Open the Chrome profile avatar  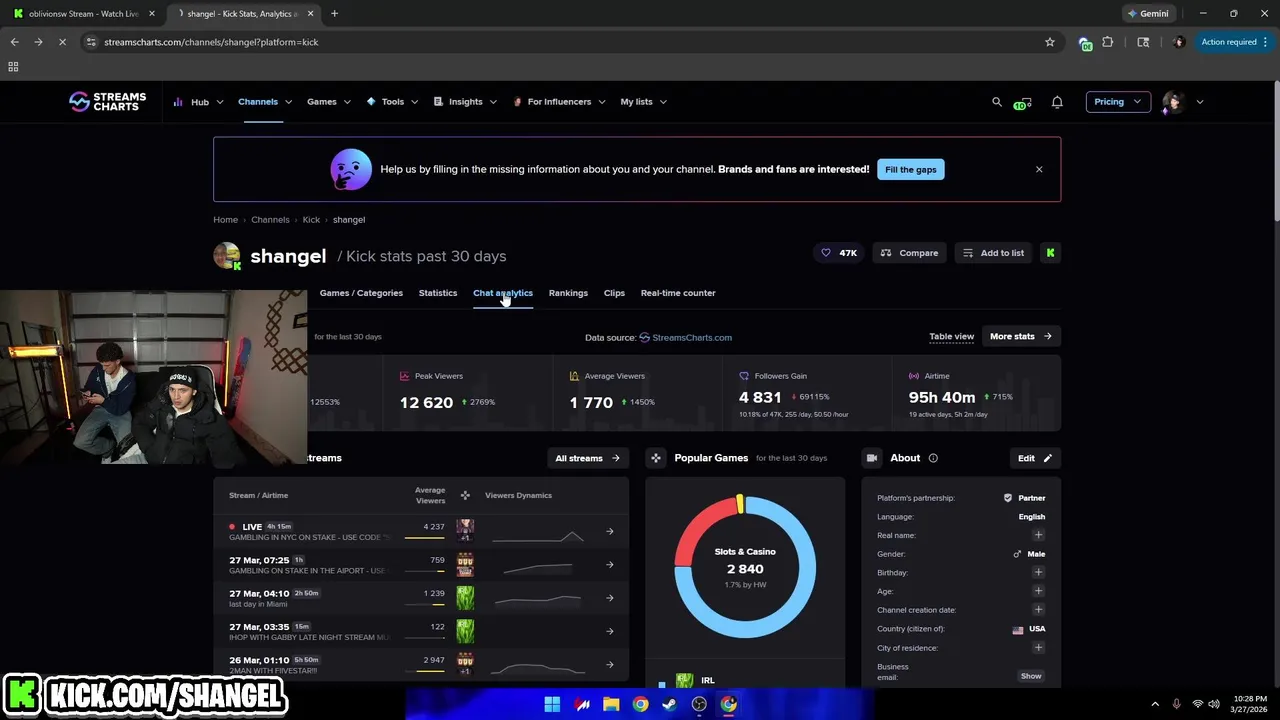click(x=1179, y=42)
